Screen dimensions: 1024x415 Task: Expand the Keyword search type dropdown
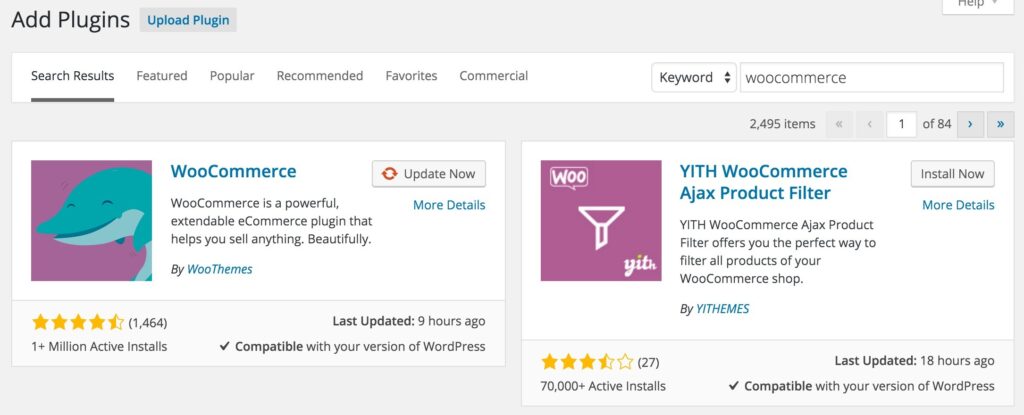pyautogui.click(x=694, y=78)
